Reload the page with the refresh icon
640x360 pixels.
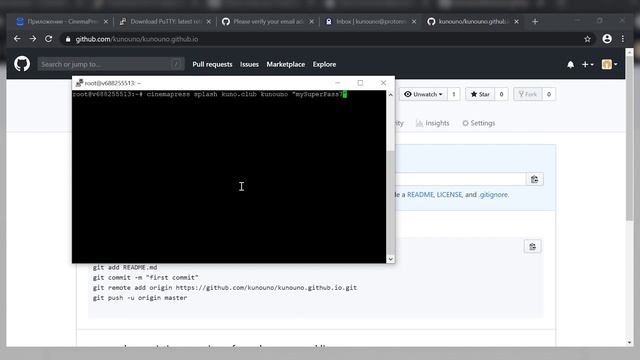49,39
